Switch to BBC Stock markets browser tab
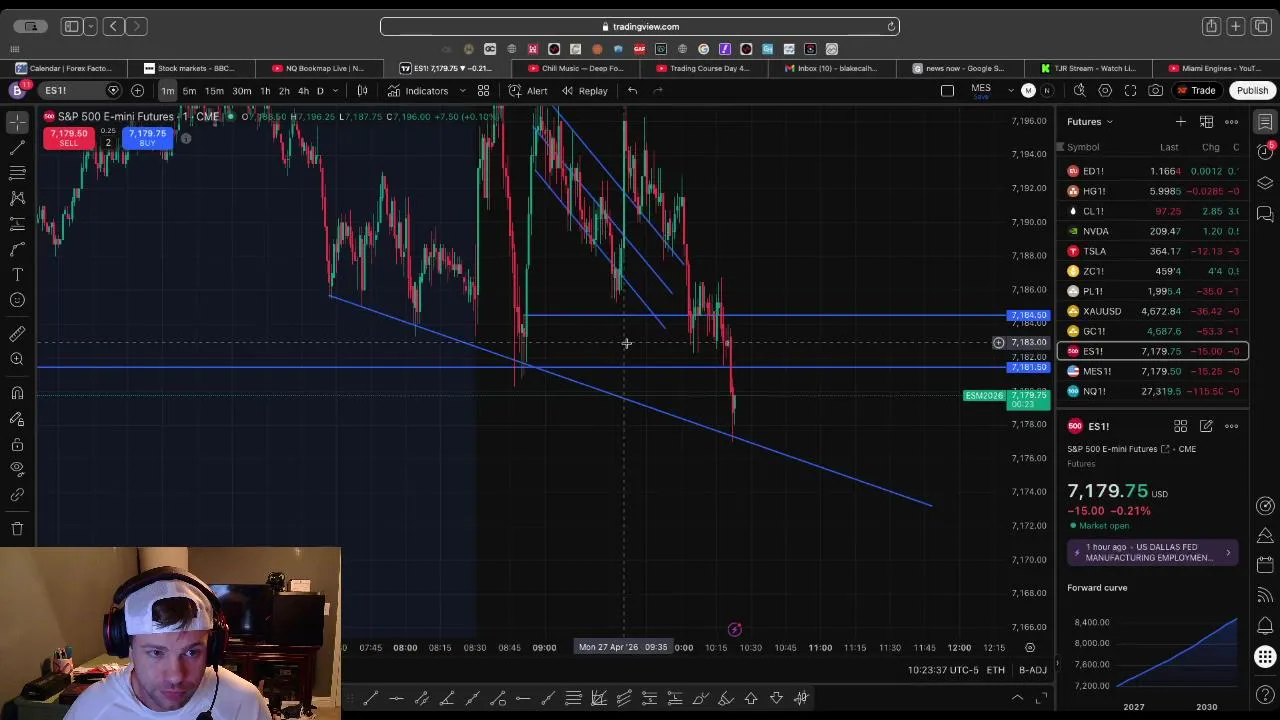The height and width of the screenshot is (720, 1280). pyautogui.click(x=190, y=68)
